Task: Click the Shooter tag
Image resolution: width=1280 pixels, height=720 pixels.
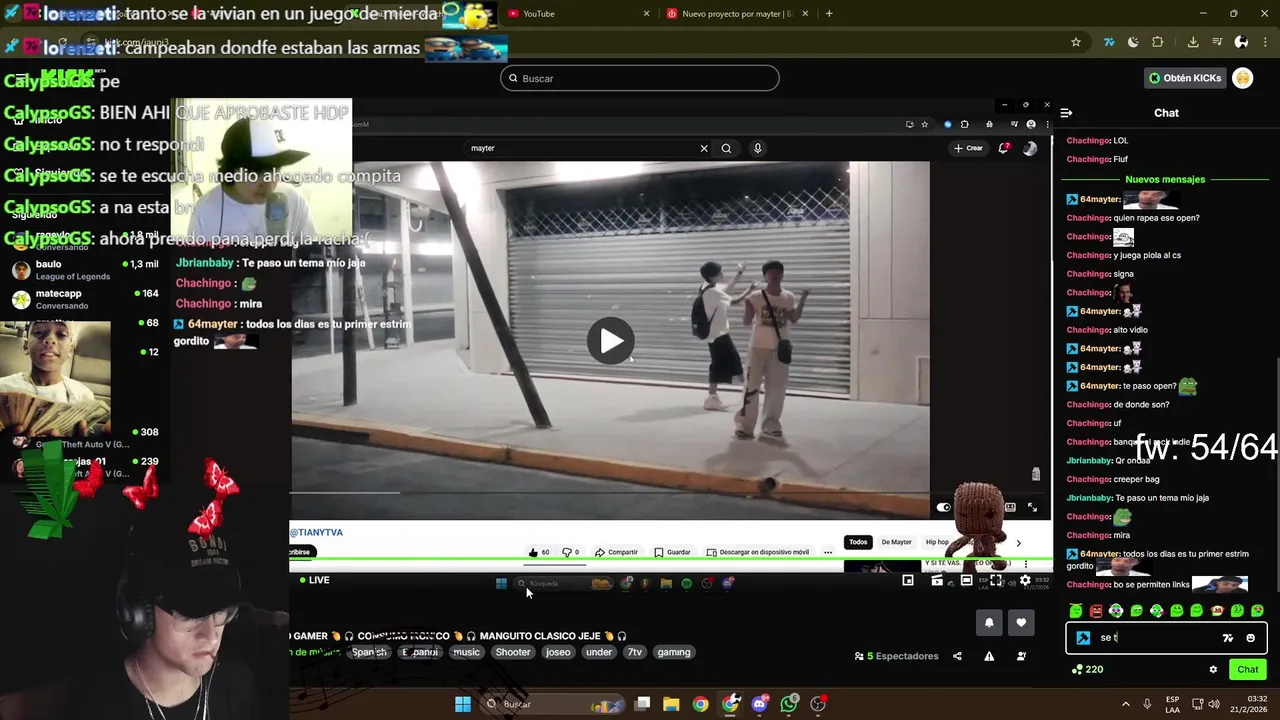Action: [x=513, y=652]
